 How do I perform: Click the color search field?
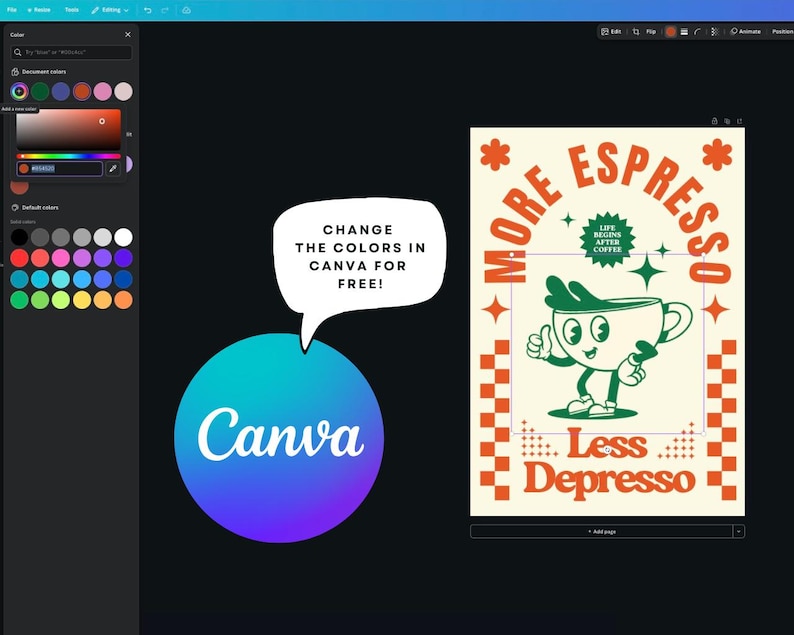71,52
